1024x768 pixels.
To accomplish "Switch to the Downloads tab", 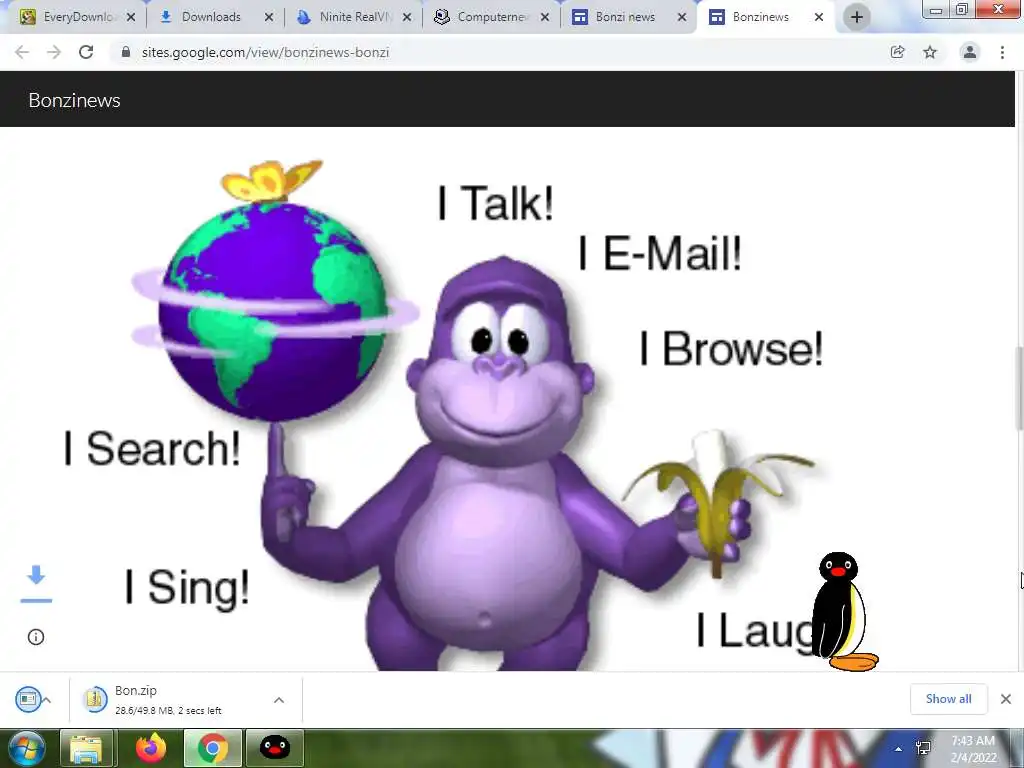I will 210,17.
